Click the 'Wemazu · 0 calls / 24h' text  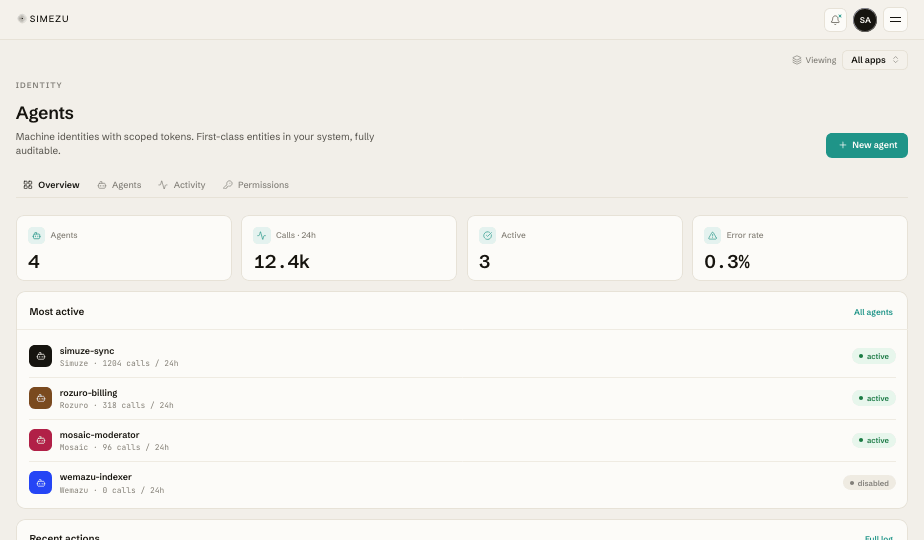[112, 490]
